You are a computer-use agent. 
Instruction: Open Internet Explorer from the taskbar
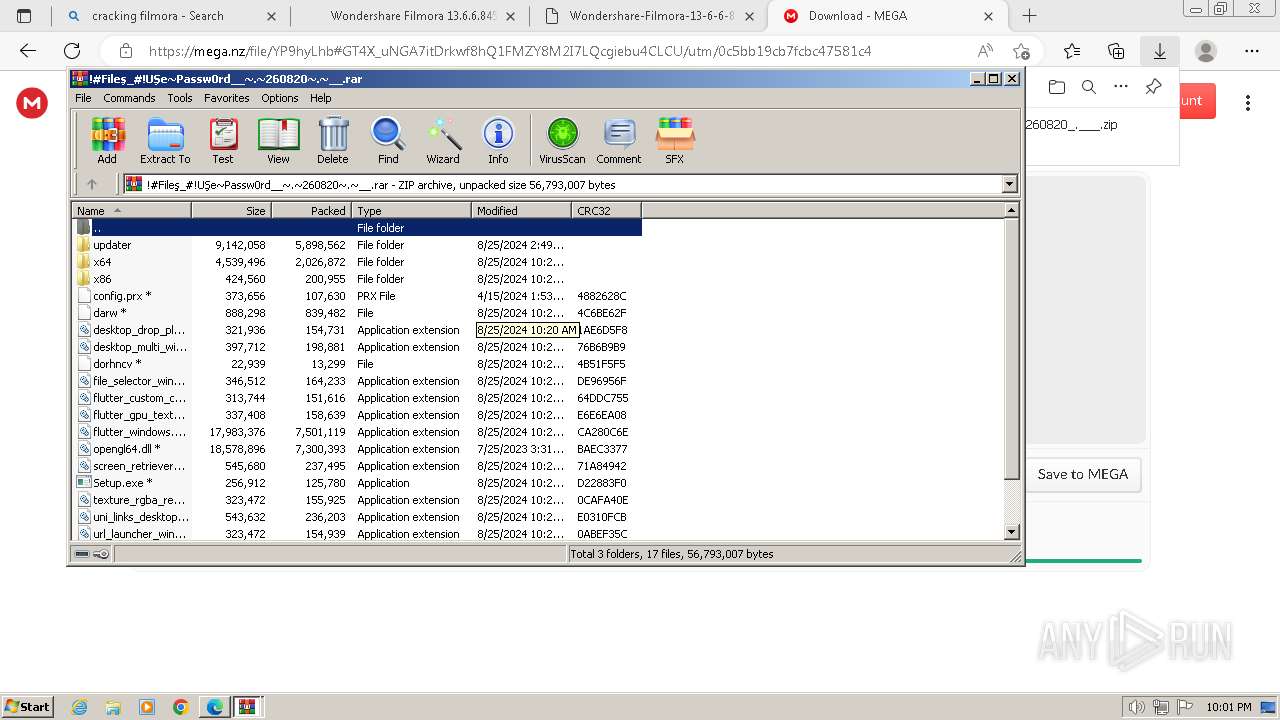coord(80,707)
